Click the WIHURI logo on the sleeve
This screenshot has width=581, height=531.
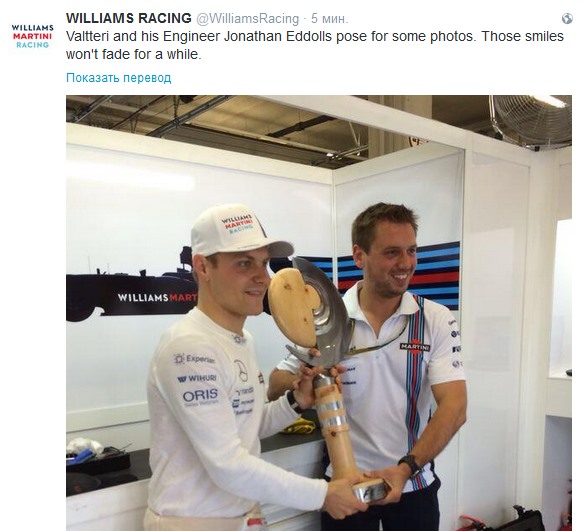(197, 378)
